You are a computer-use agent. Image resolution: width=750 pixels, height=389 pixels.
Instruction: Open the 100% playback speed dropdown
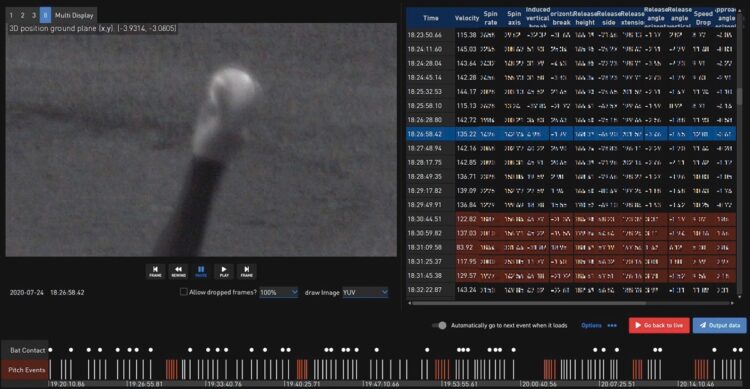(x=279, y=292)
